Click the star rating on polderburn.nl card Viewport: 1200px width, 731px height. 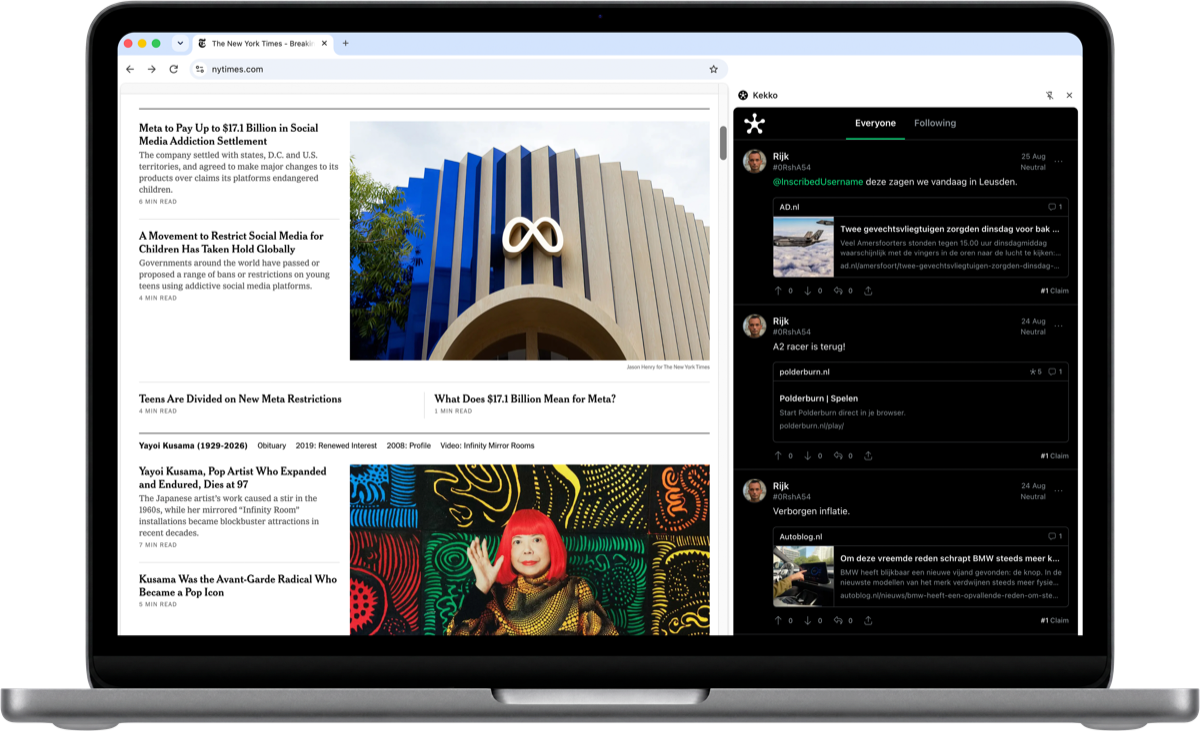1035,372
